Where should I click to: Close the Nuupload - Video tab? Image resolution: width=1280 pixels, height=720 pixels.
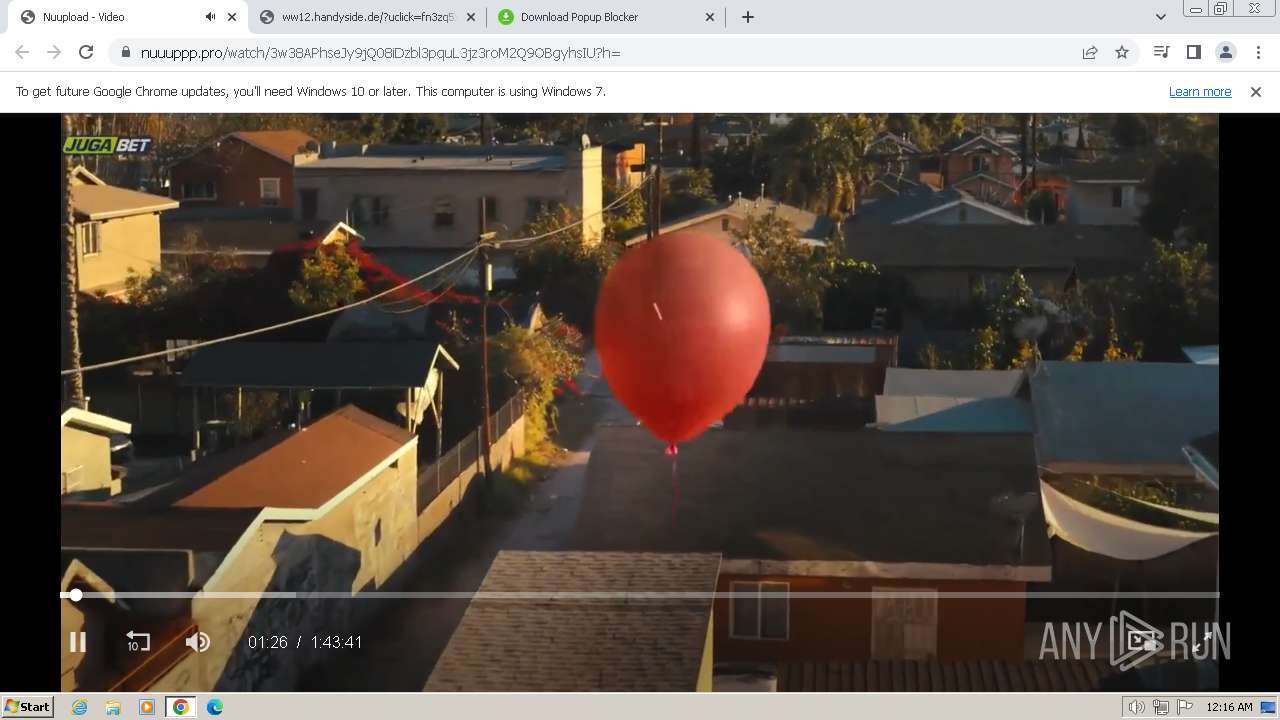pyautogui.click(x=232, y=17)
